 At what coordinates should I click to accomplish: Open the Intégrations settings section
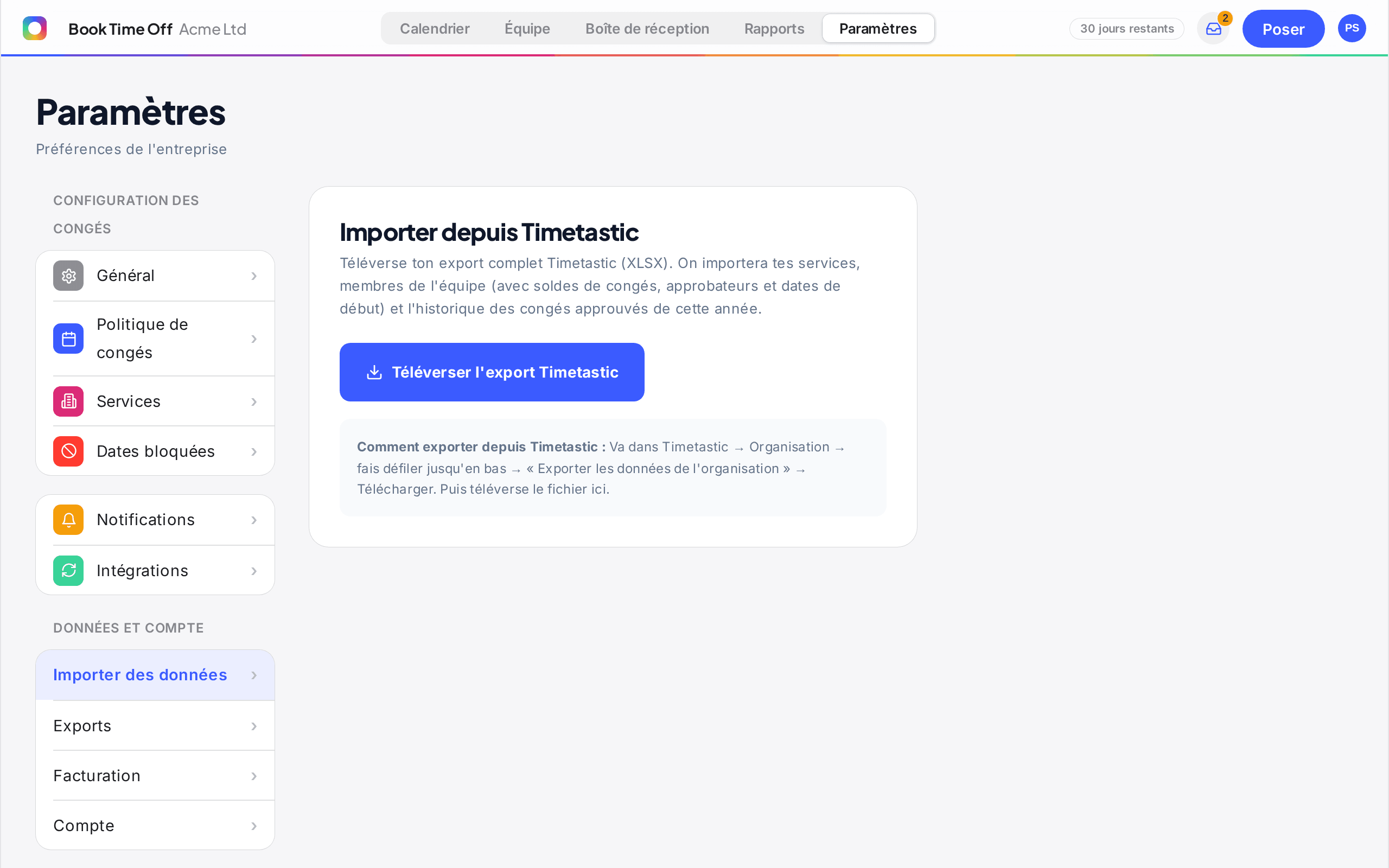tap(155, 571)
